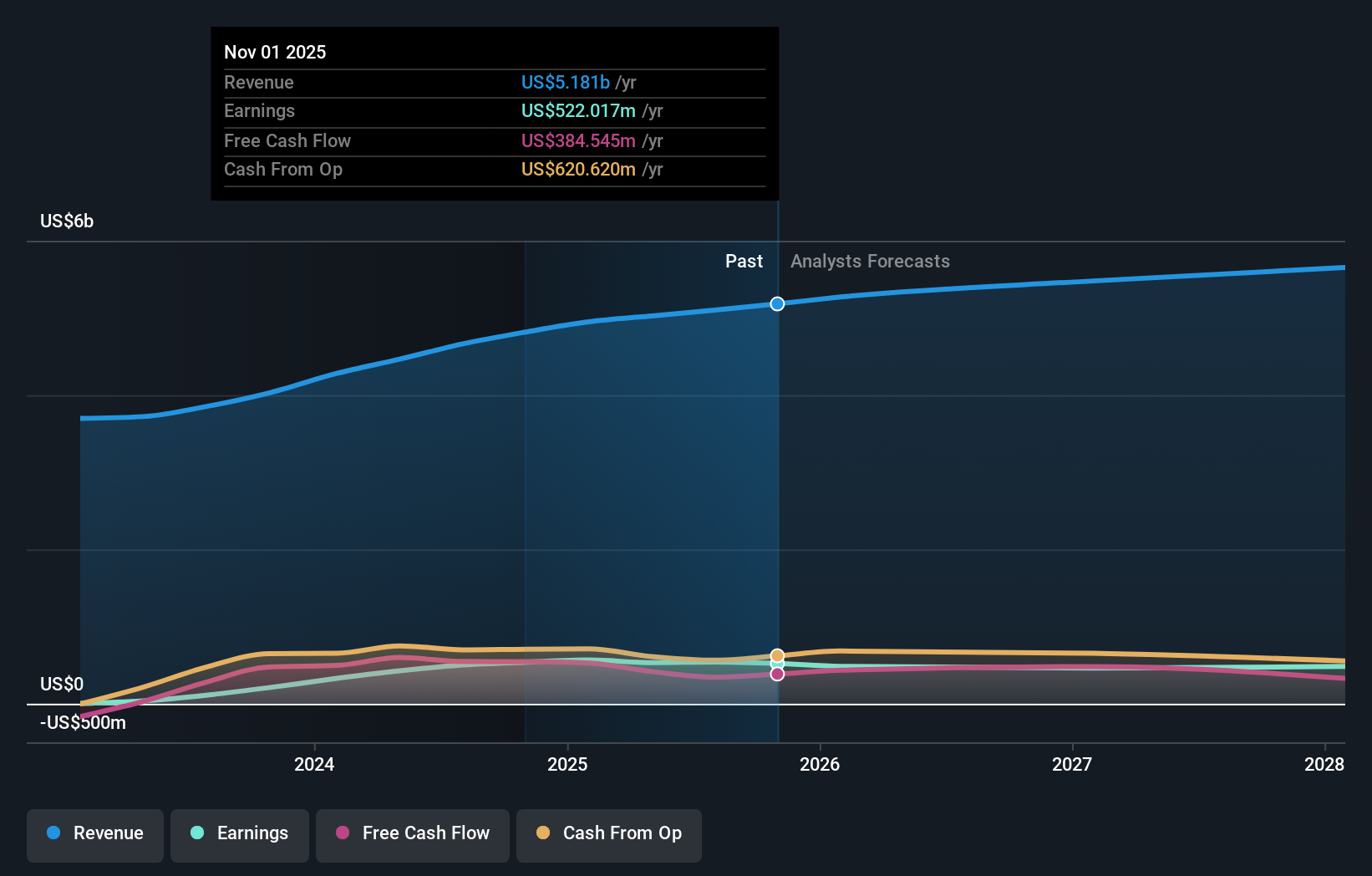This screenshot has width=1372, height=876.
Task: Select the pink Free Cash Flow chart marker
Action: pos(777,674)
